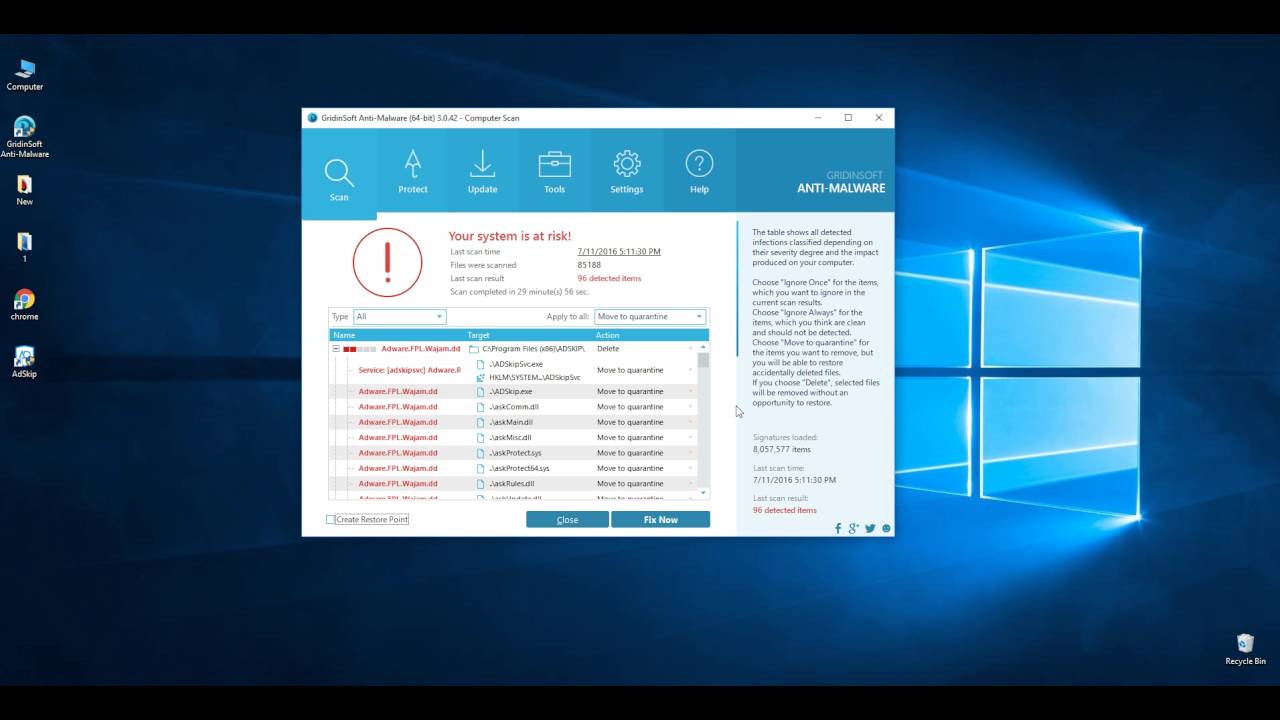Select the AdSkip desktop shortcut
Image resolution: width=1280 pixels, height=720 pixels.
[25, 362]
